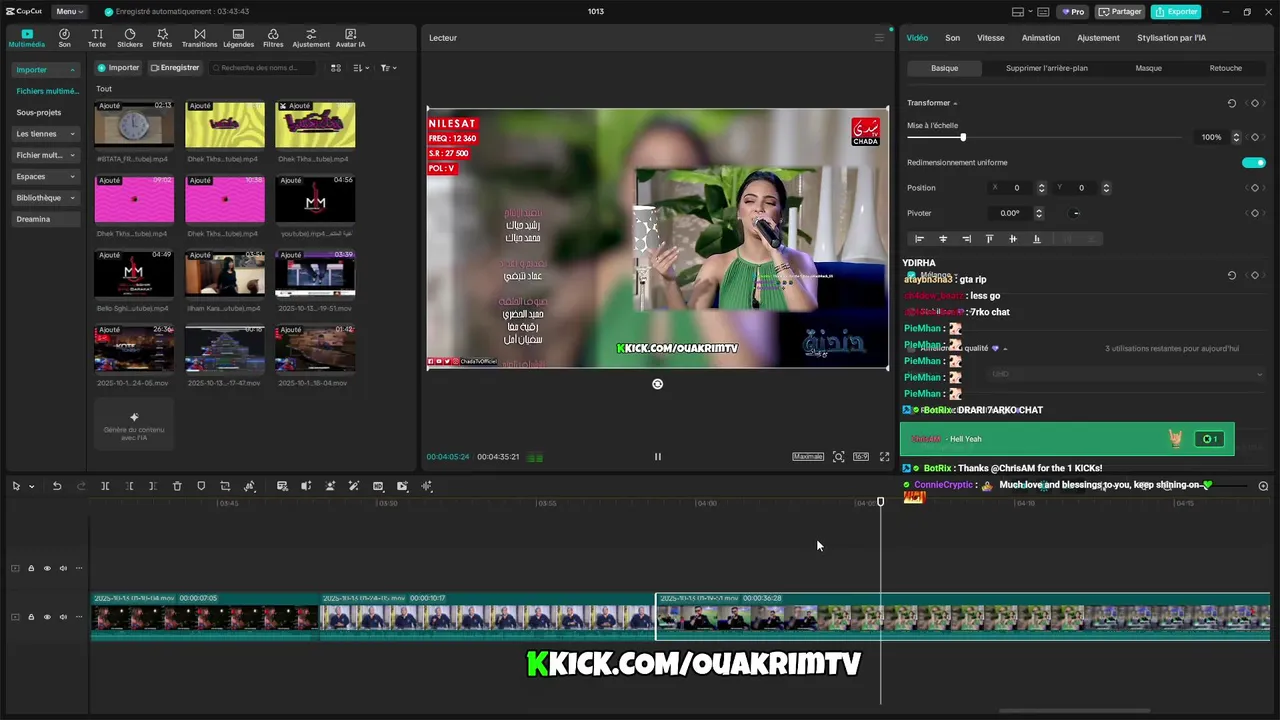Screen dimensions: 1280x720
Task: Click the align top icon
Action: pos(989,239)
